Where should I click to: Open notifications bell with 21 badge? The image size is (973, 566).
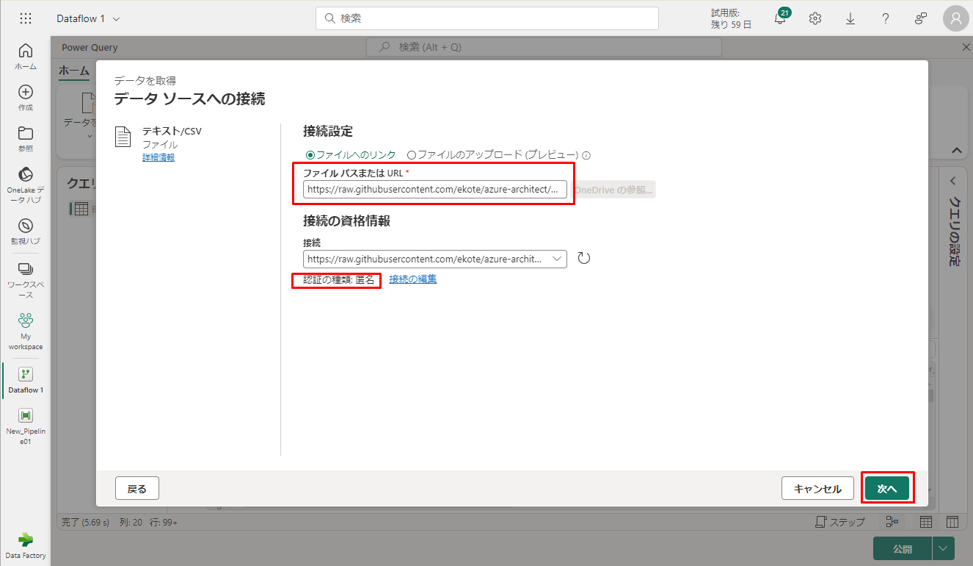pos(781,18)
